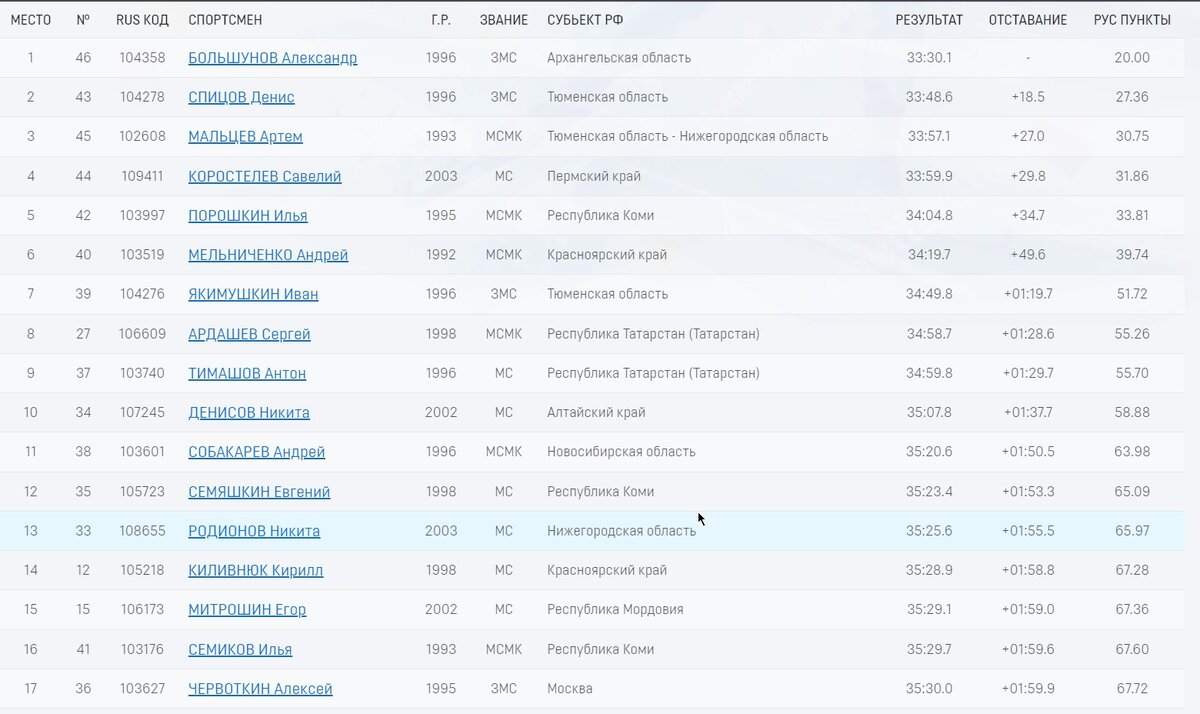Click ЯКИМУШКИН Иван name link
Screen dimensions: 1200x714
[253, 294]
